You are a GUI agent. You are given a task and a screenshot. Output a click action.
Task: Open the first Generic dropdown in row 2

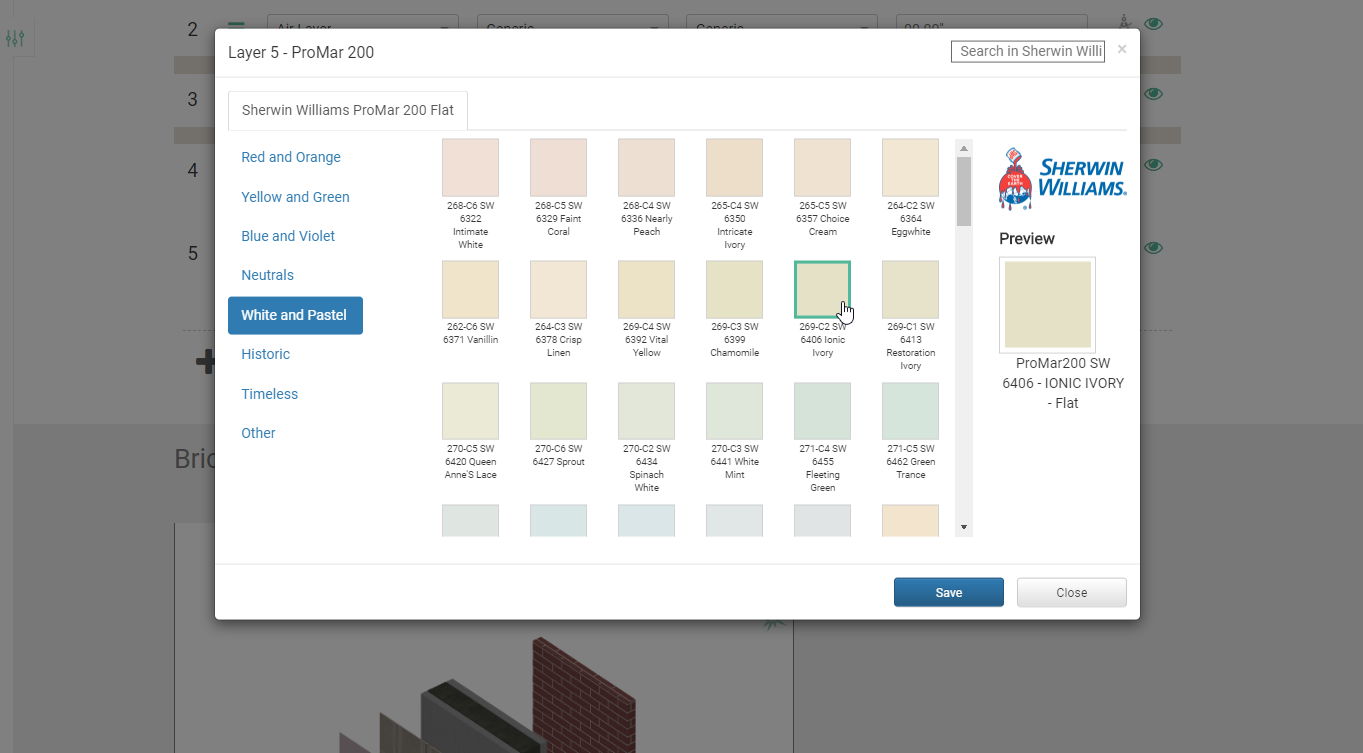coord(573,28)
